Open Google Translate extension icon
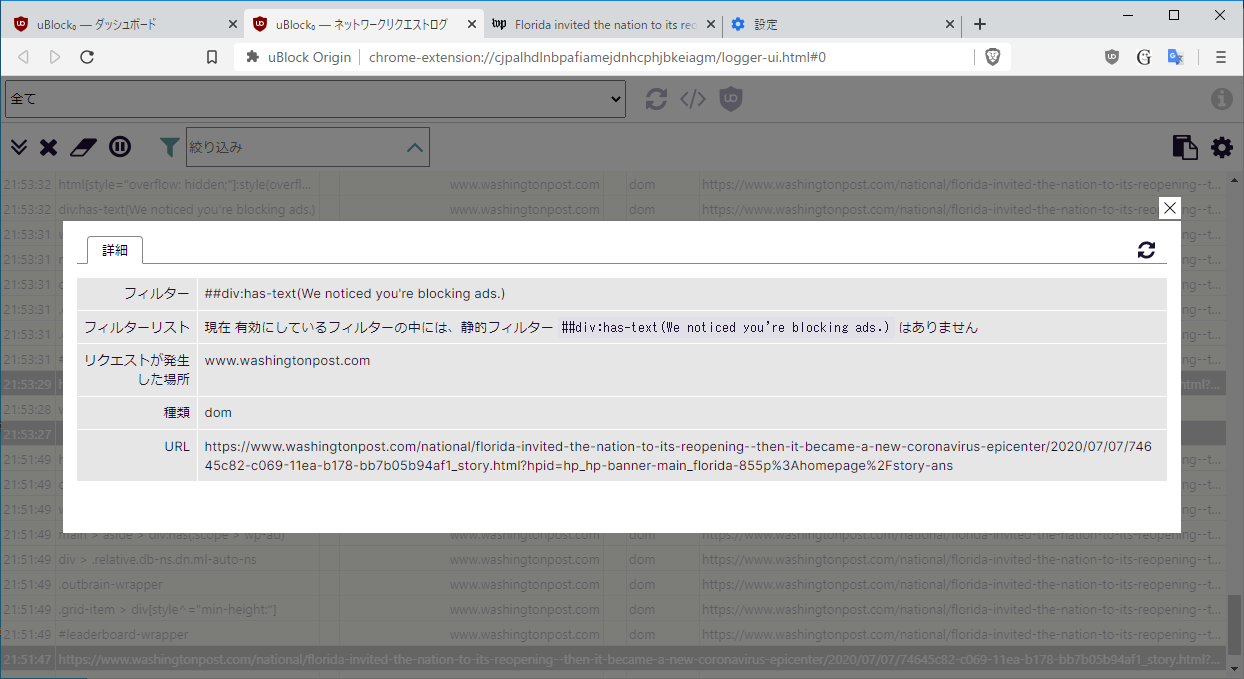The height and width of the screenshot is (679, 1244). pos(1176,57)
